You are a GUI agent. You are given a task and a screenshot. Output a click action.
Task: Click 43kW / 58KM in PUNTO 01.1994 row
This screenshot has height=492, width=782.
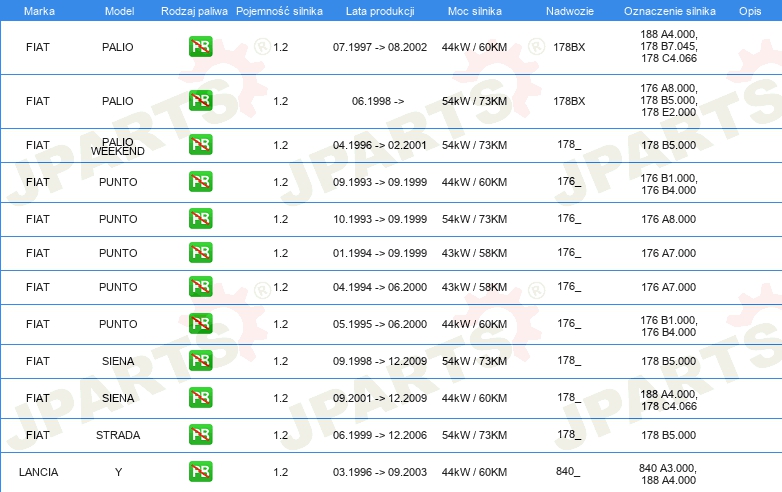click(474, 253)
